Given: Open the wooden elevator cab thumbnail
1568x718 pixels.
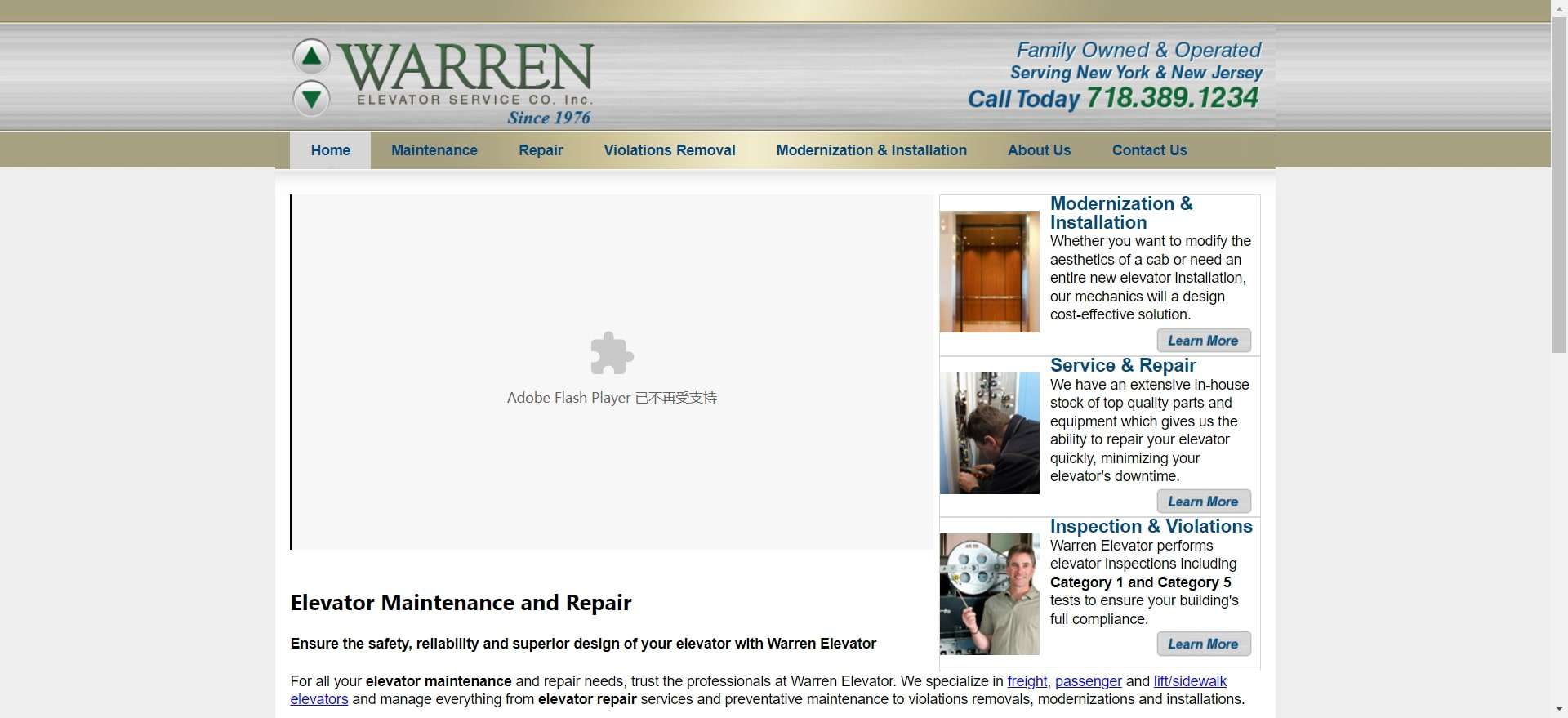Looking at the screenshot, I should [989, 271].
